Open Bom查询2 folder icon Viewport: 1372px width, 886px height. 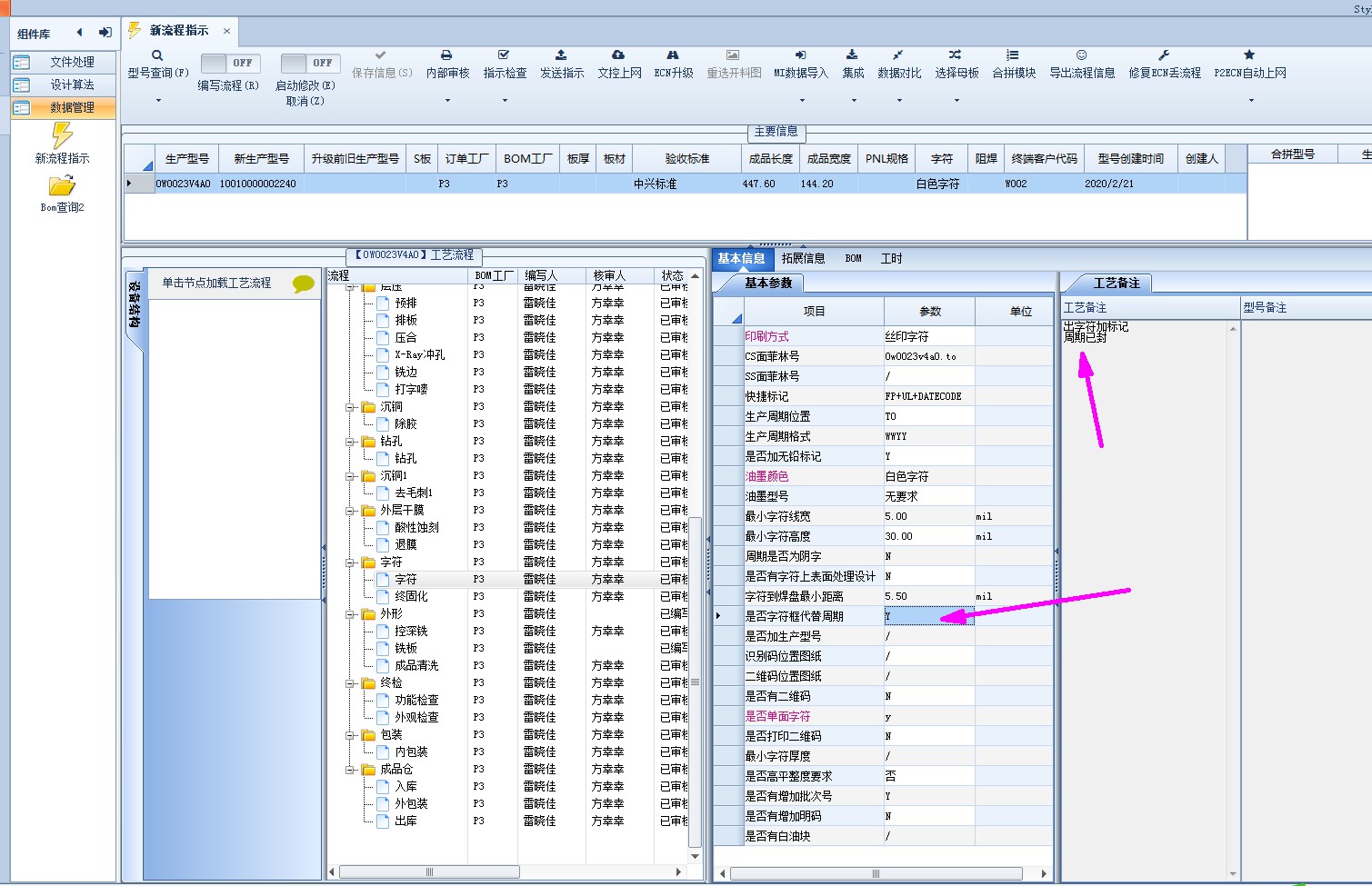click(x=62, y=186)
